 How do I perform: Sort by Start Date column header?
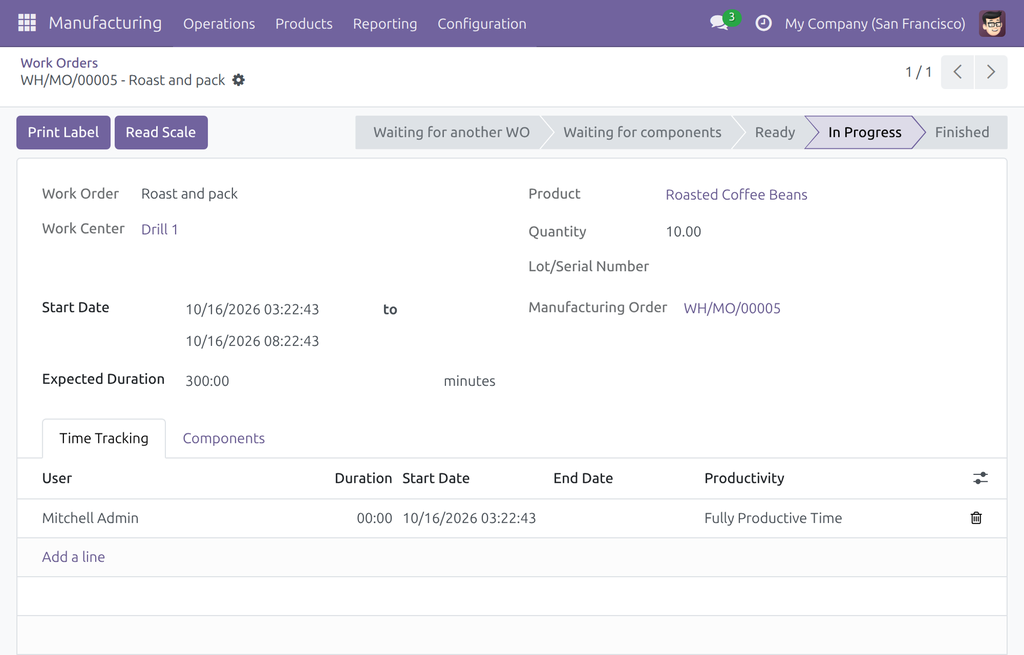[x=436, y=478]
